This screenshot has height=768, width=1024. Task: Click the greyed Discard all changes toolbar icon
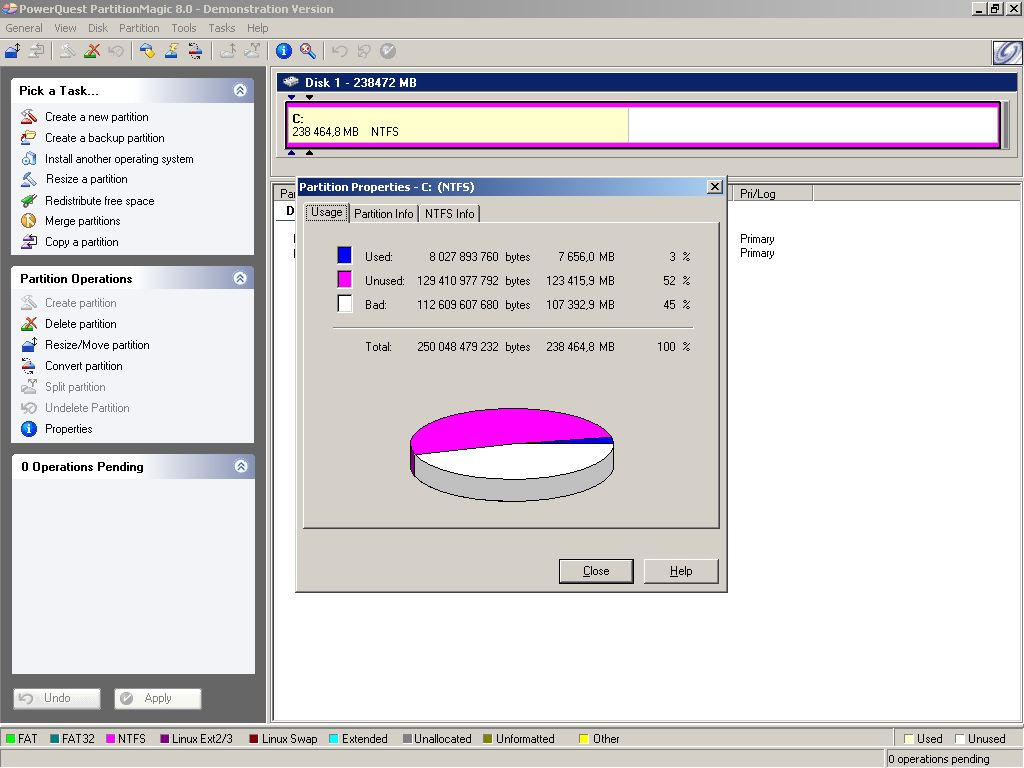tap(364, 51)
